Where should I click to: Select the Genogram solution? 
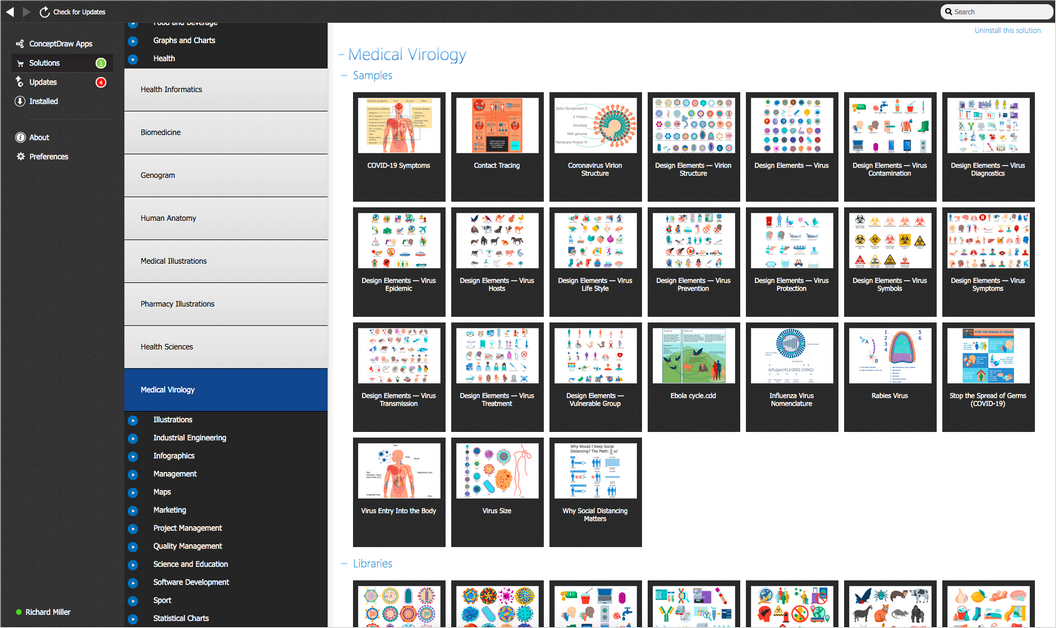(226, 175)
